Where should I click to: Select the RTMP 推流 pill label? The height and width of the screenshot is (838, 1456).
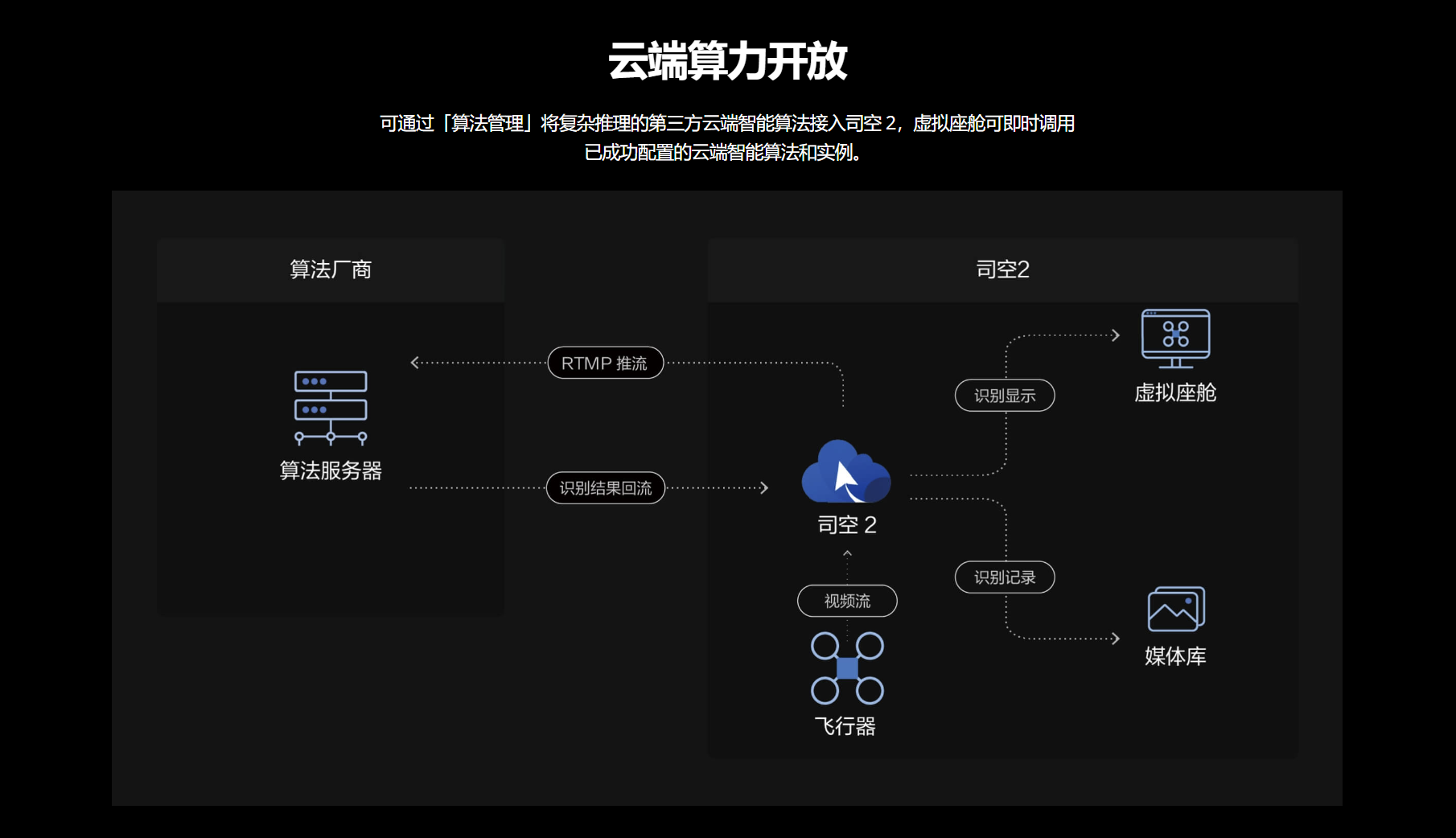(605, 363)
